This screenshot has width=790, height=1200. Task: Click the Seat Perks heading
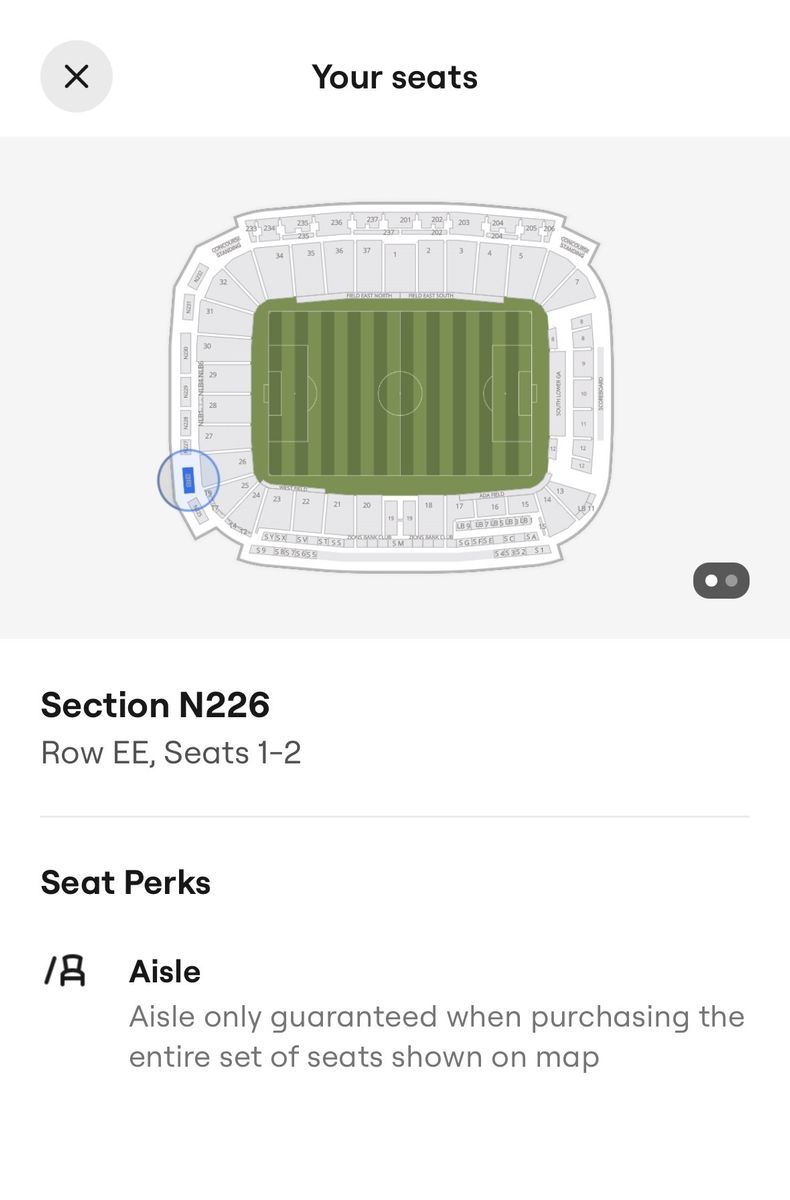tap(125, 882)
